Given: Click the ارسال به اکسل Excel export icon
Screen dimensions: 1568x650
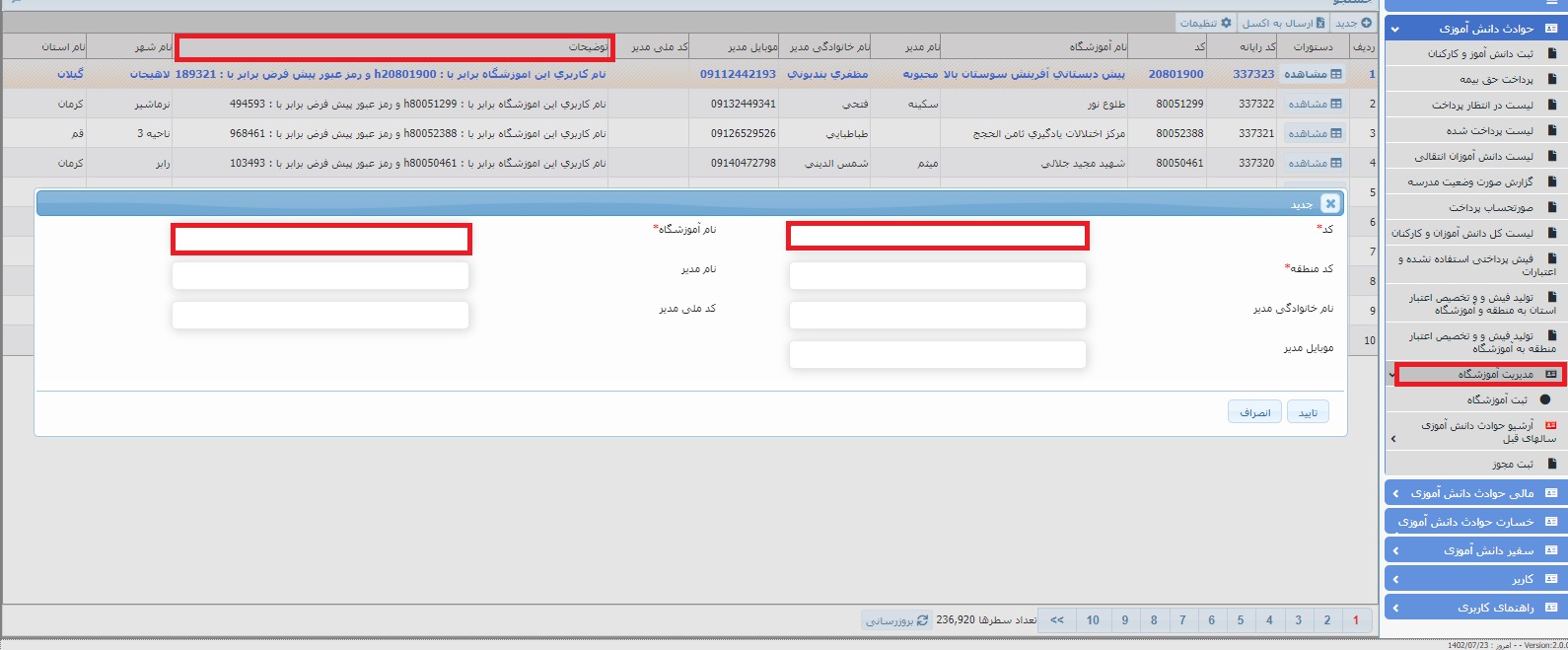Looking at the screenshot, I should [x=1320, y=23].
